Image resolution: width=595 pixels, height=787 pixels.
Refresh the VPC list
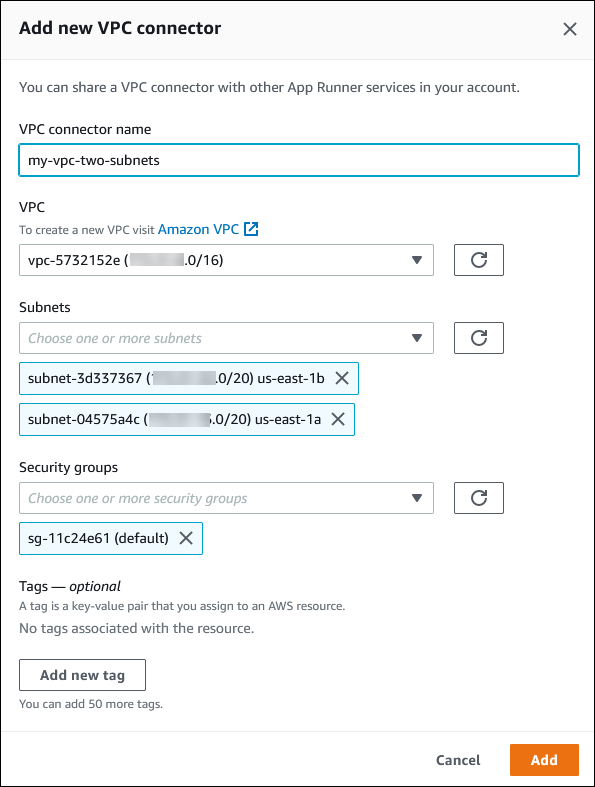click(479, 260)
